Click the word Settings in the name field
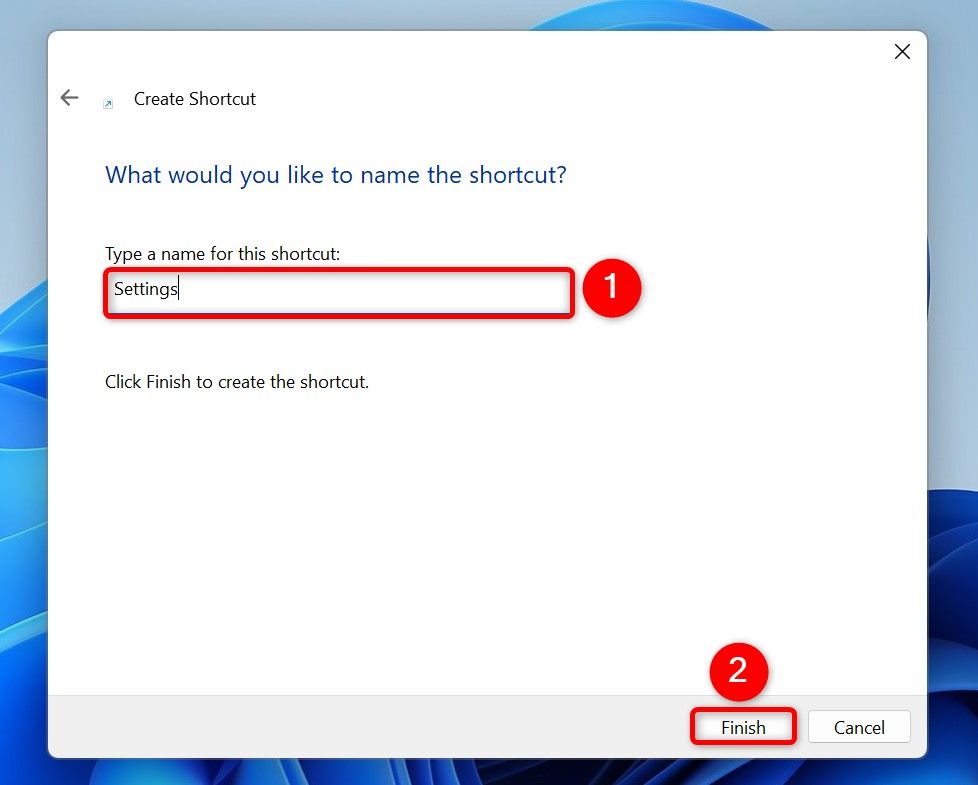Image resolution: width=978 pixels, height=785 pixels. point(145,290)
